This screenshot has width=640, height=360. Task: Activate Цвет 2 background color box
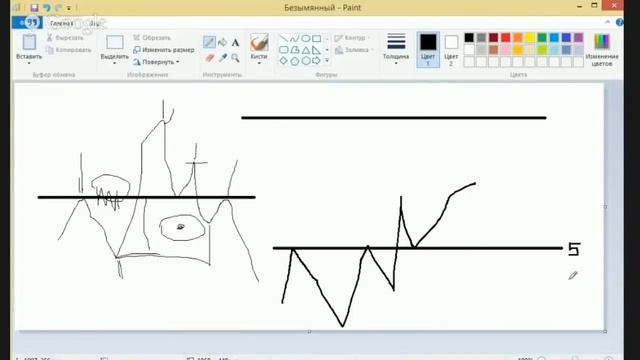click(x=451, y=49)
